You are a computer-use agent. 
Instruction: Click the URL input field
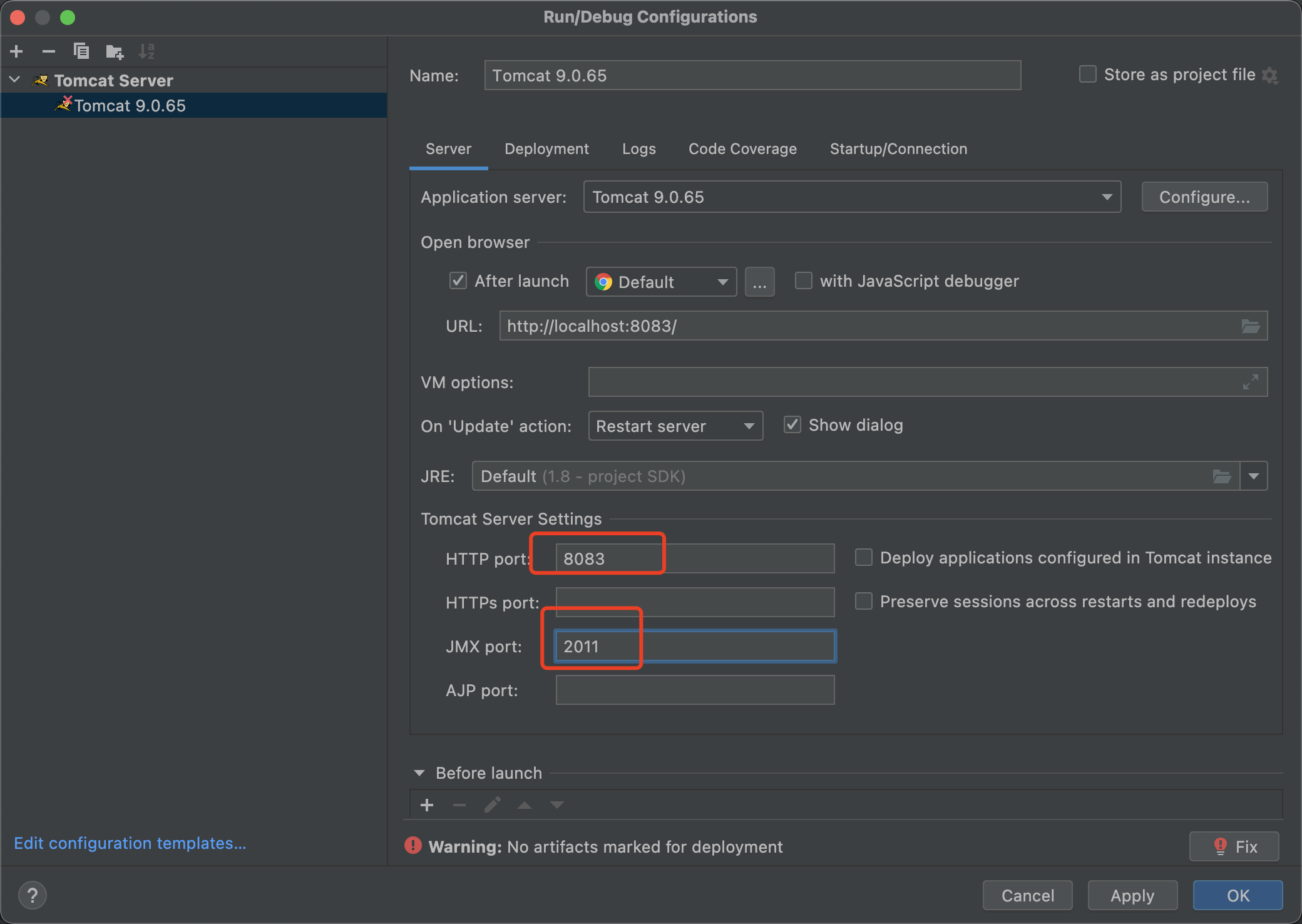tap(883, 326)
